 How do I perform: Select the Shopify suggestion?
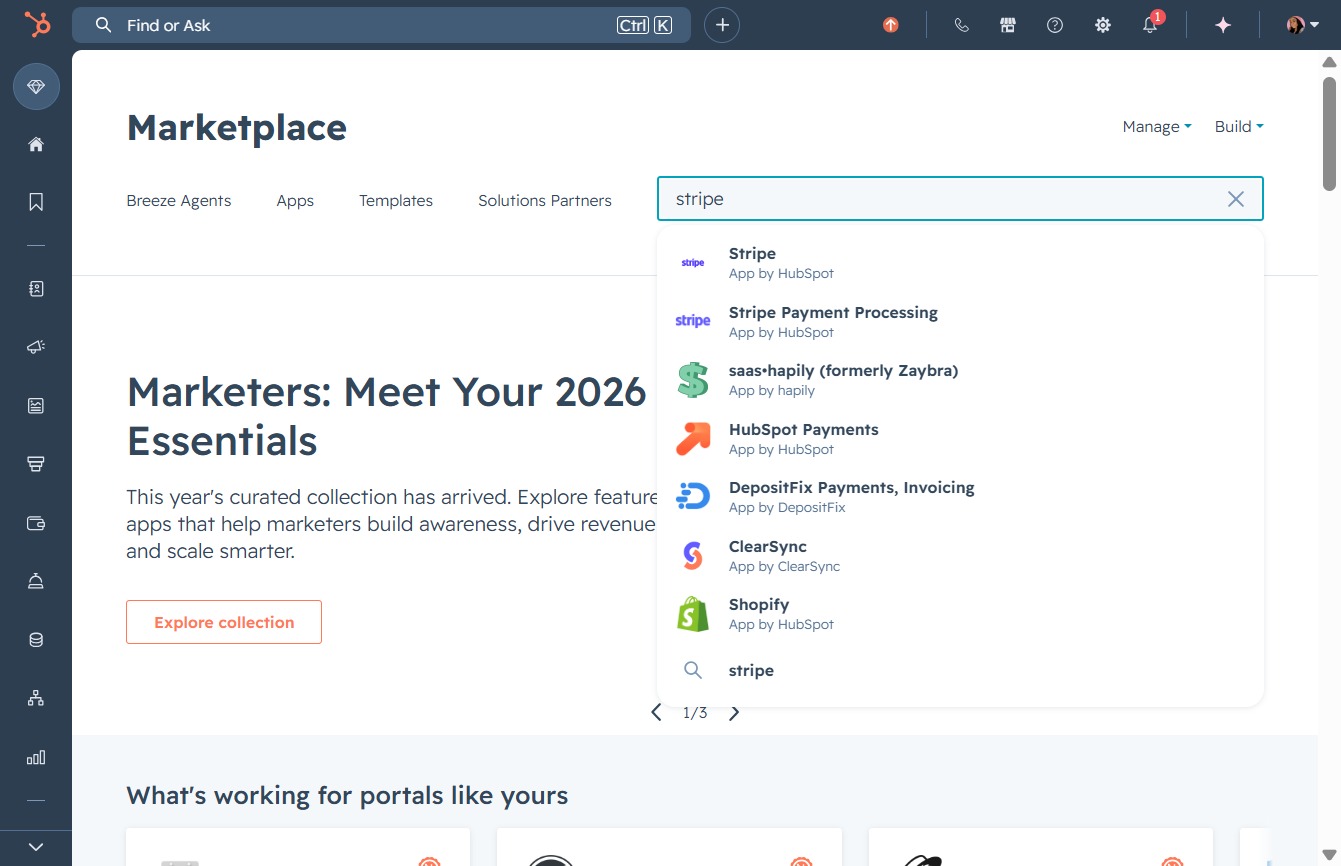[x=960, y=614]
